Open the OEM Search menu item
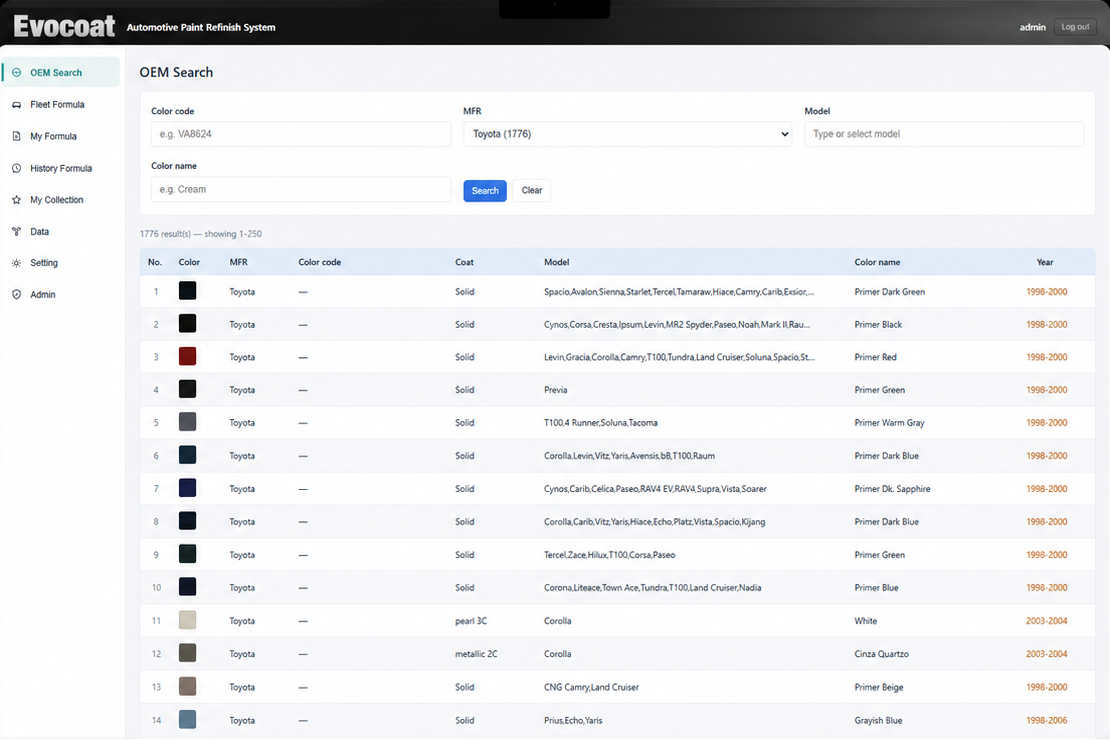The image size is (1110, 740). click(x=61, y=72)
